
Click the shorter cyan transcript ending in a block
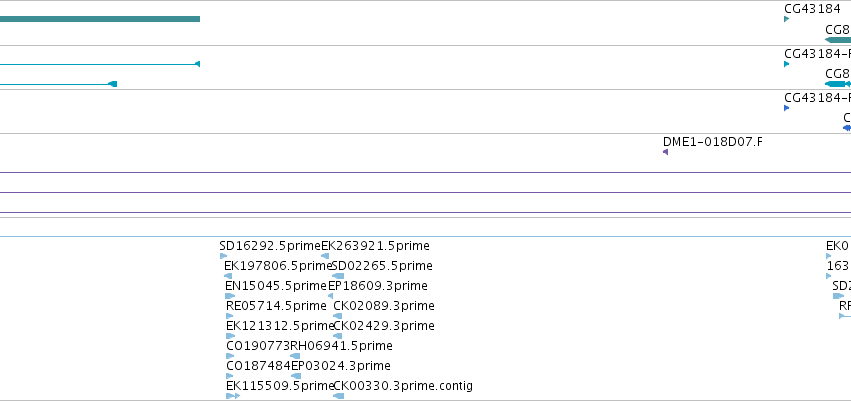pos(58,84)
